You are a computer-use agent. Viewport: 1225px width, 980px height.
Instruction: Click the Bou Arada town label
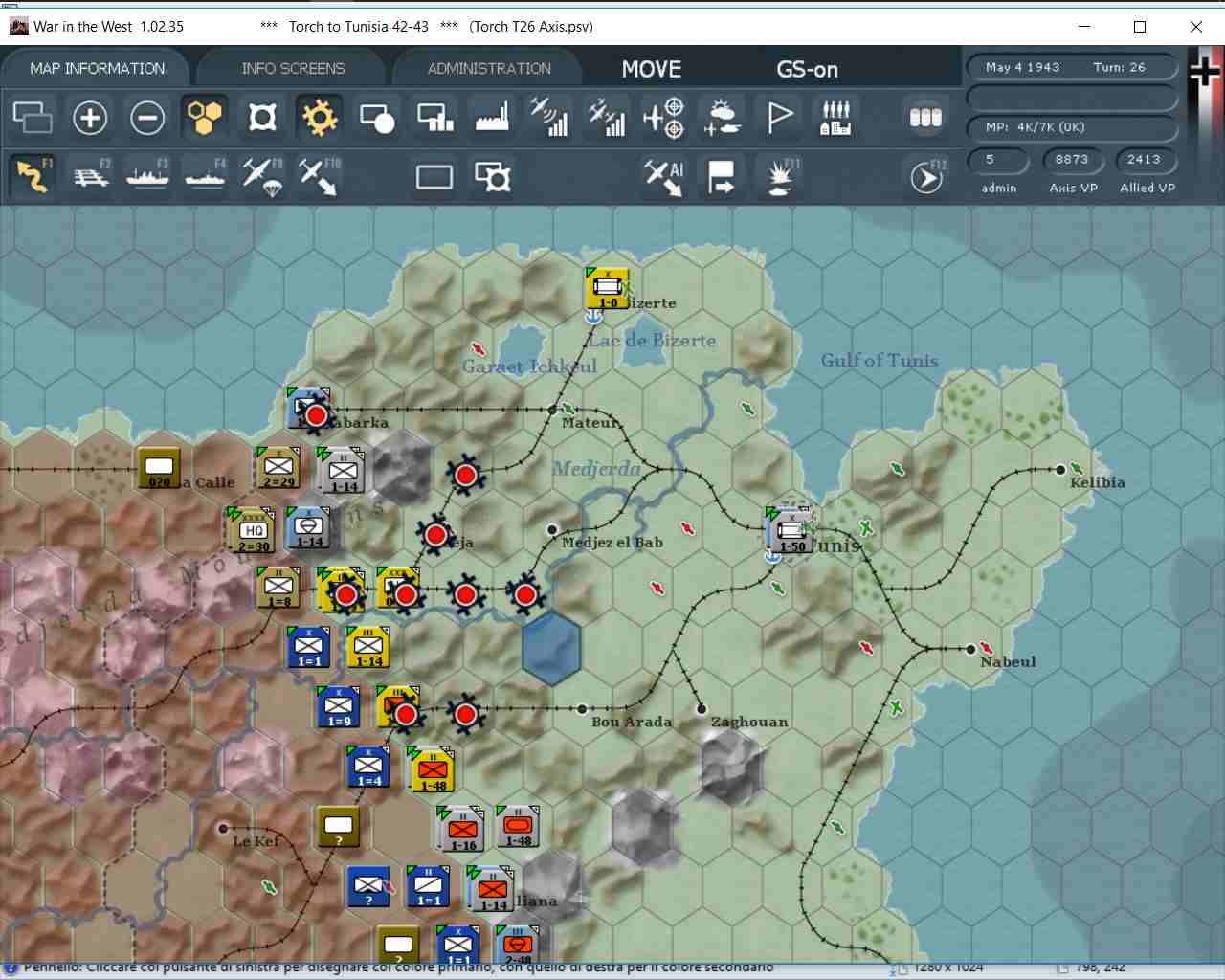(632, 722)
